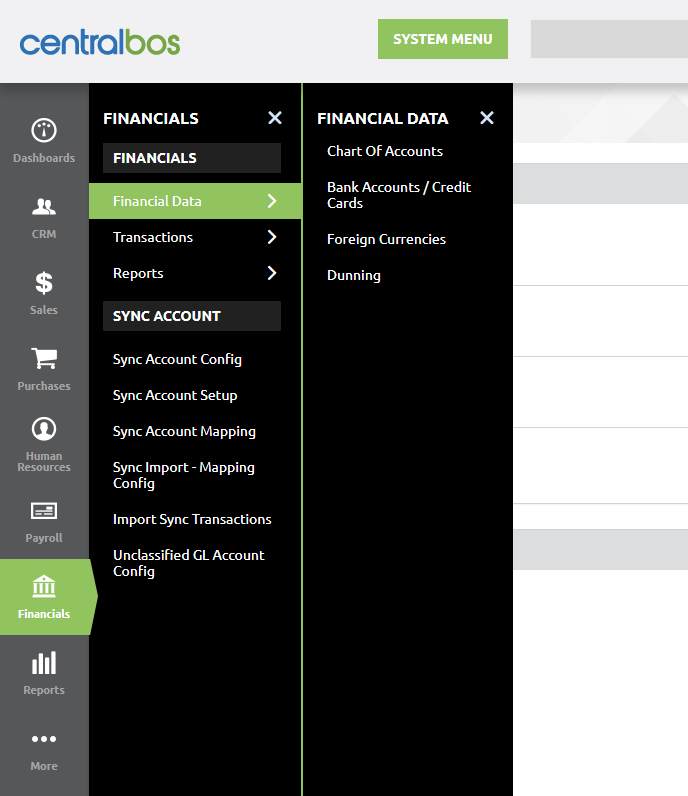Close the Financials menu panel

[x=275, y=118]
